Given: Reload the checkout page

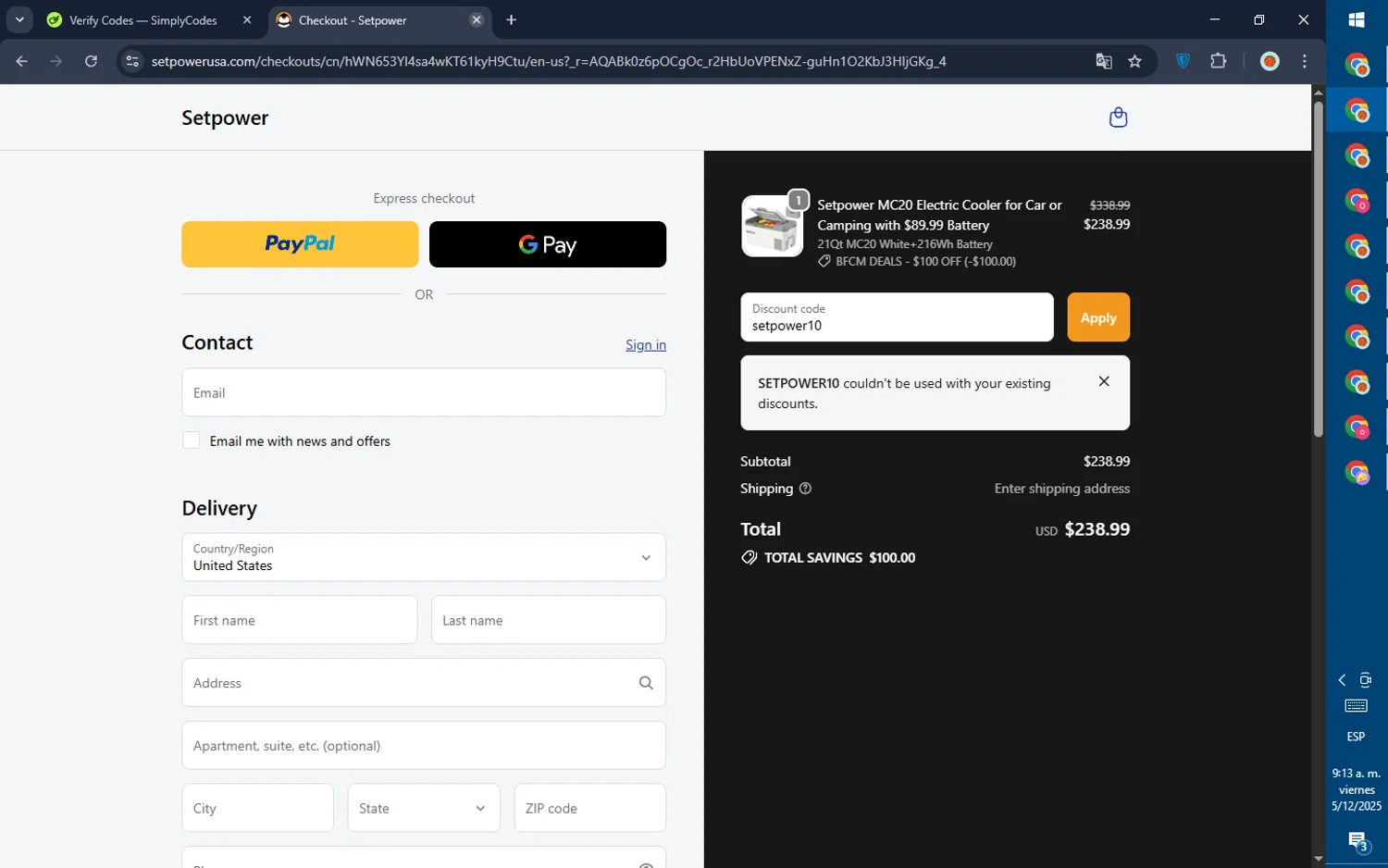Looking at the screenshot, I should (x=91, y=61).
